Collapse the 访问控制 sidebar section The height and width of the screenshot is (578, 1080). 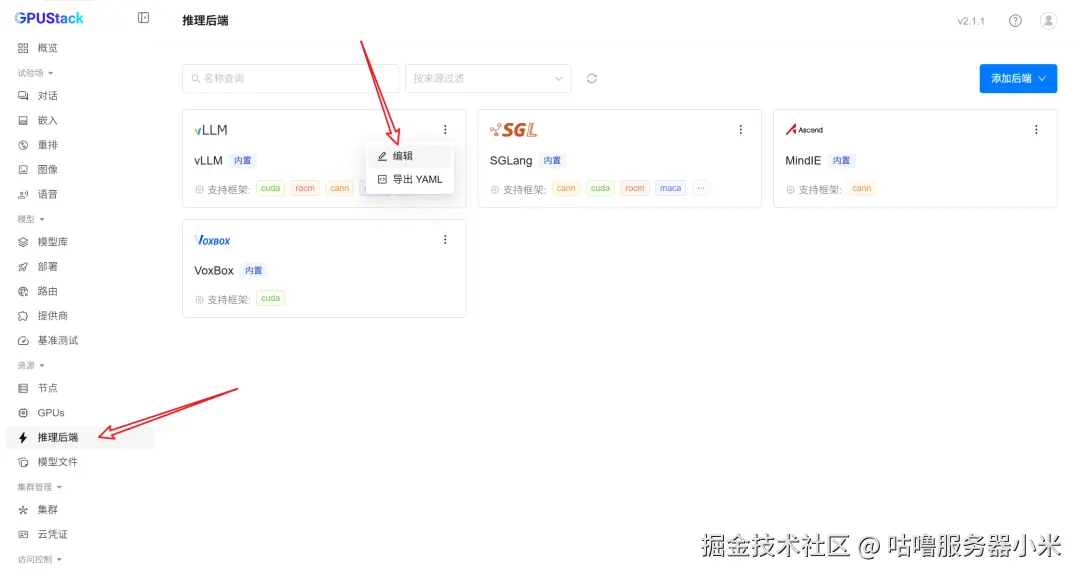39,559
